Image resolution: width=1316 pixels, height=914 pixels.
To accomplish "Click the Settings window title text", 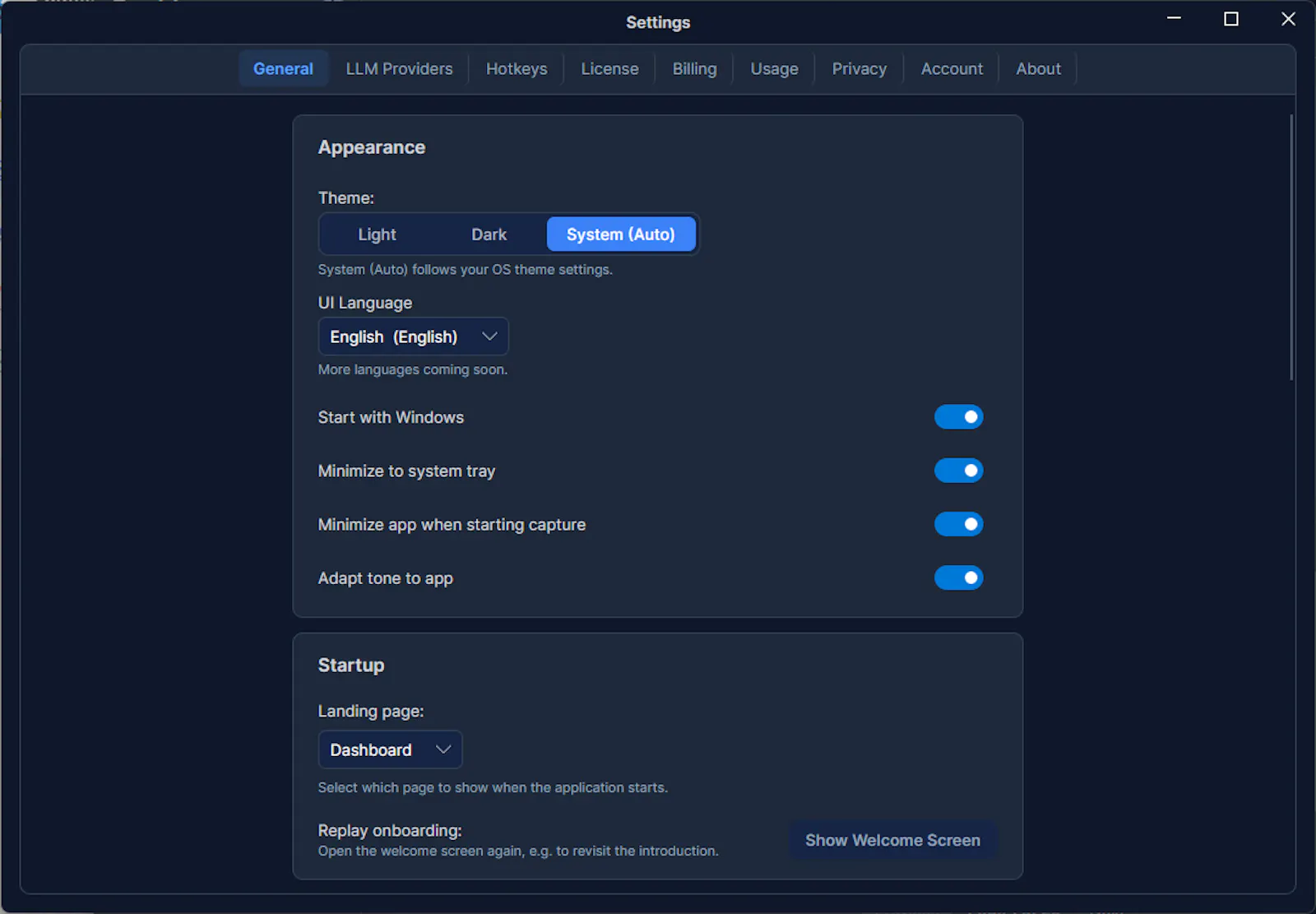I will [658, 22].
